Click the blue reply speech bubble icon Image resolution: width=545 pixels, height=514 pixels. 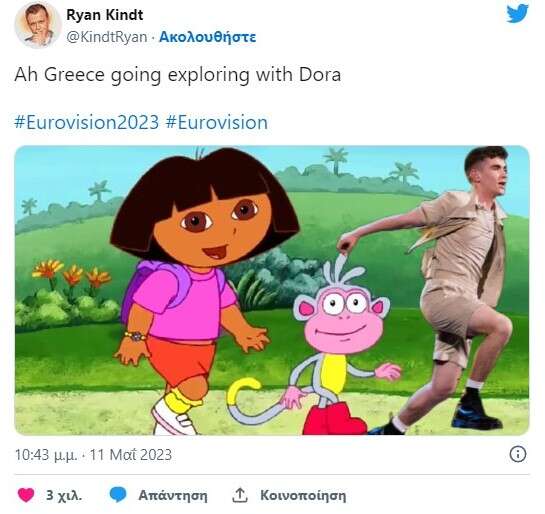click(x=118, y=495)
